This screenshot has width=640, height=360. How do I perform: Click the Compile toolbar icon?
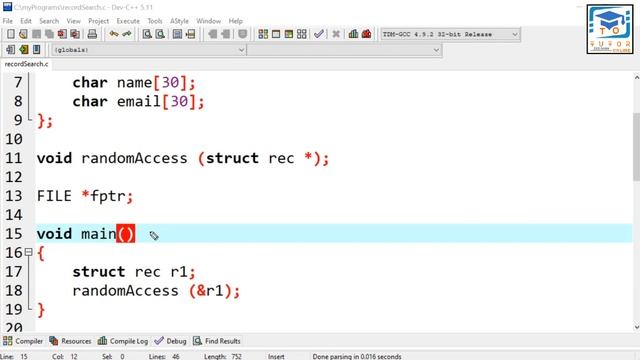pyautogui.click(x=263, y=34)
